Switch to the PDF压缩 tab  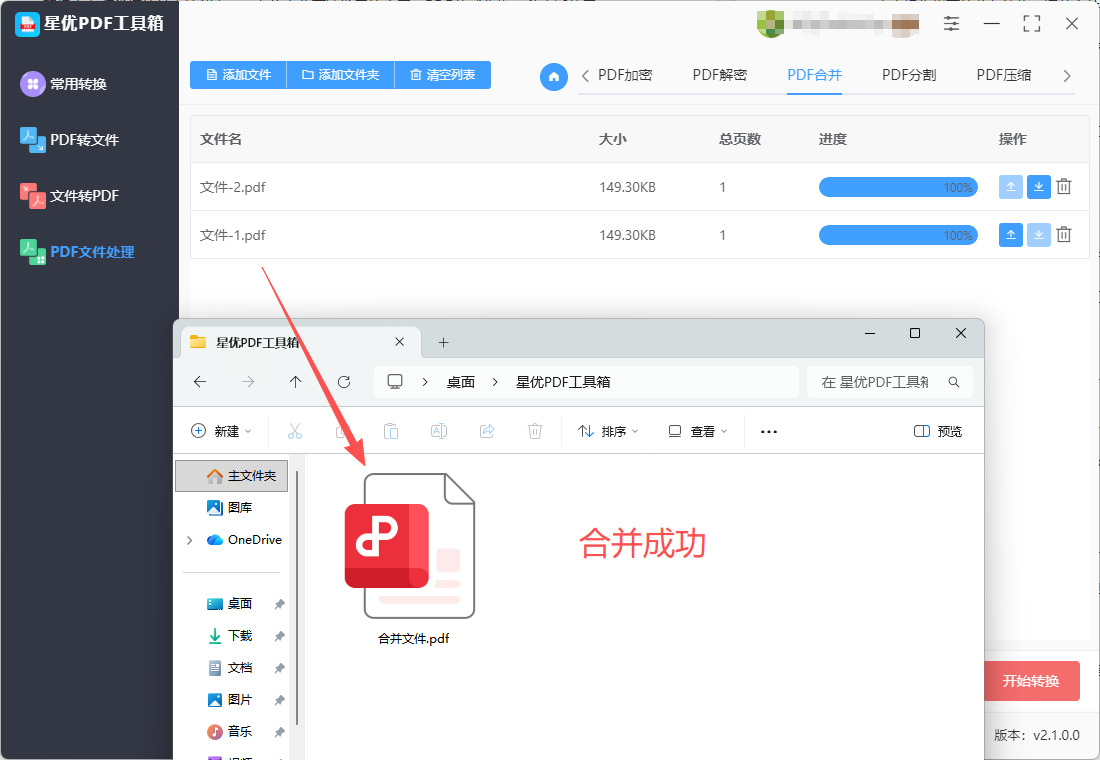(1004, 75)
